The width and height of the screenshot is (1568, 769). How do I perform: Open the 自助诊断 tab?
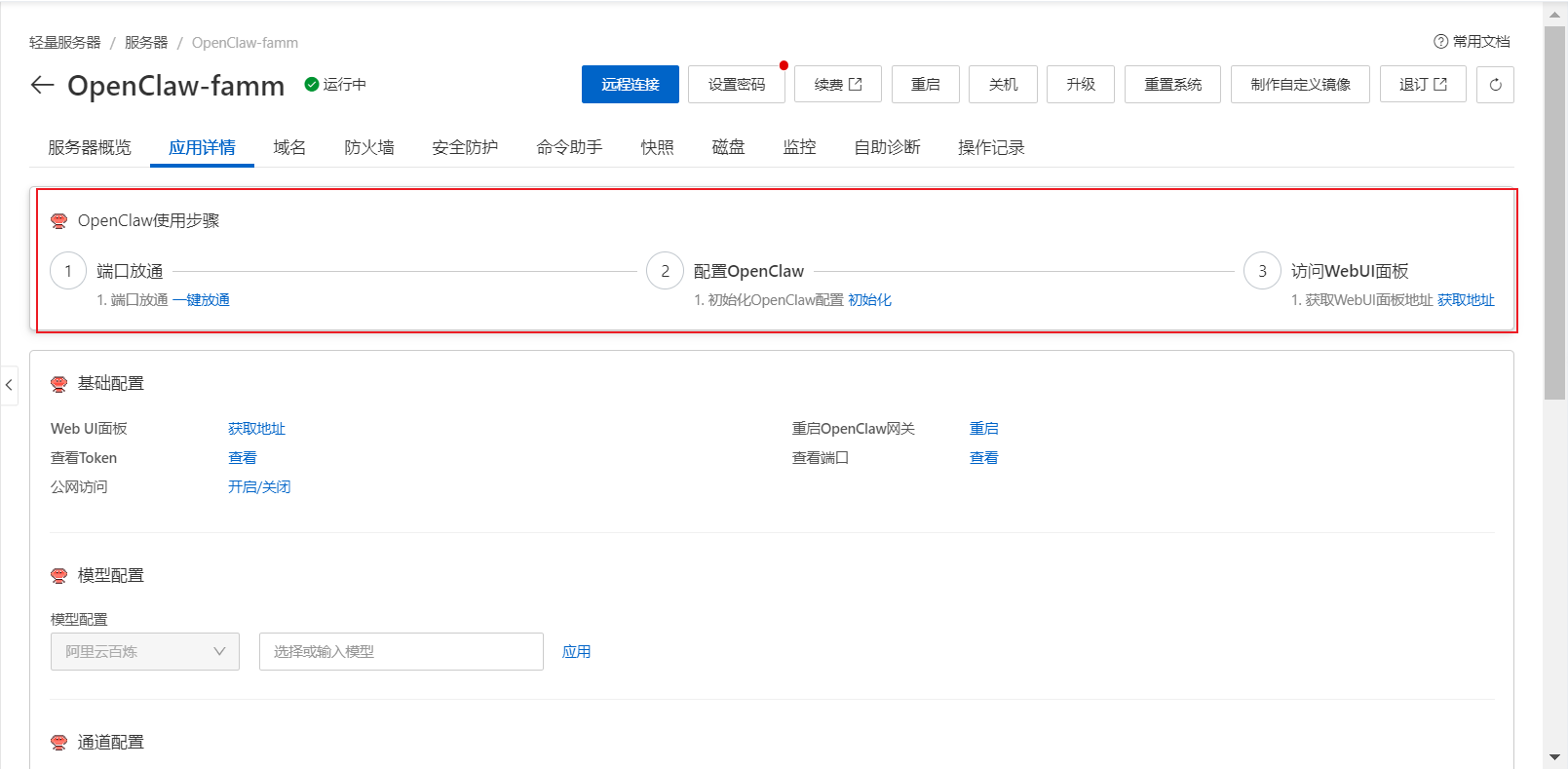point(887,147)
